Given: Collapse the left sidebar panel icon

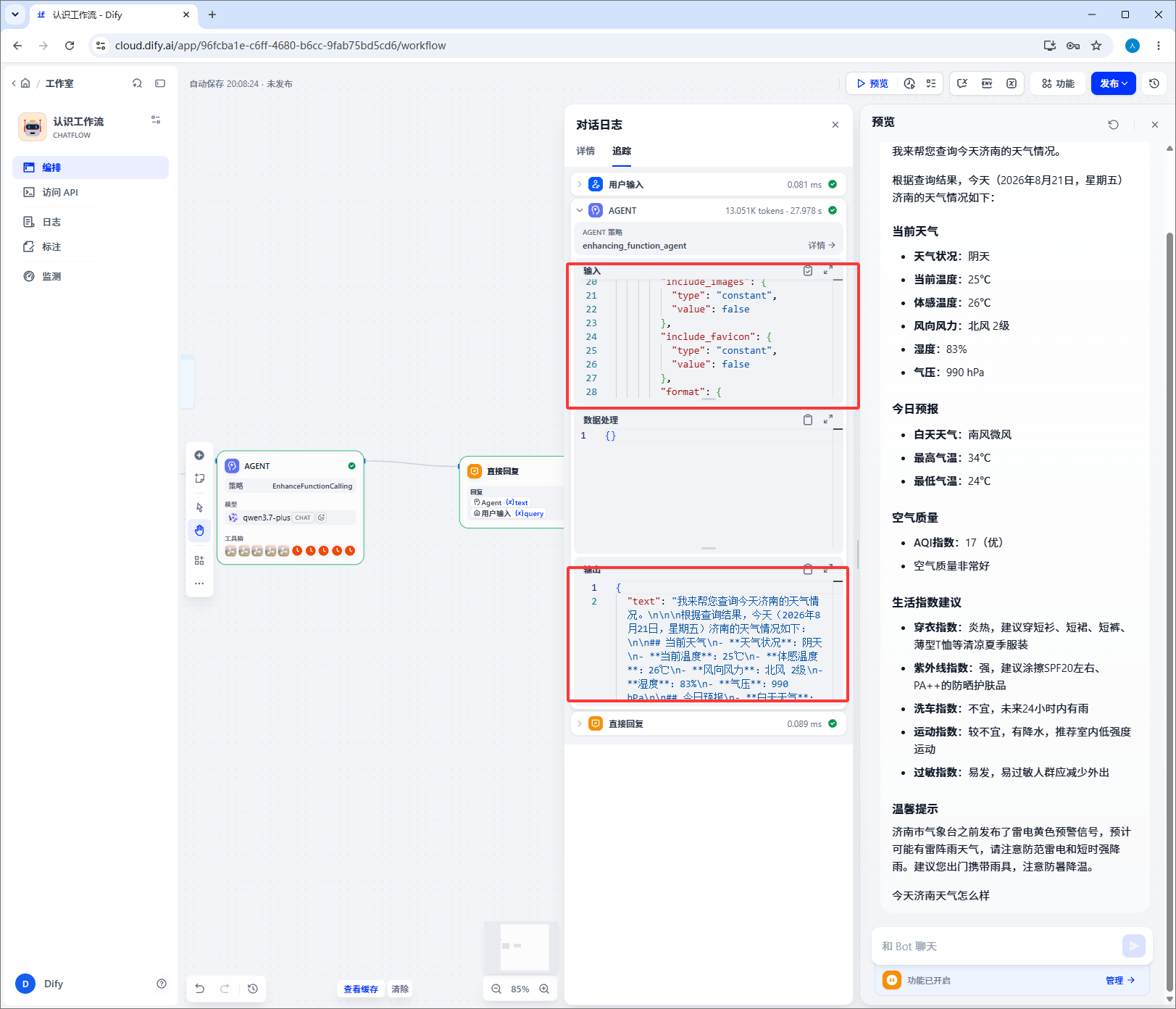Looking at the screenshot, I should 160,83.
